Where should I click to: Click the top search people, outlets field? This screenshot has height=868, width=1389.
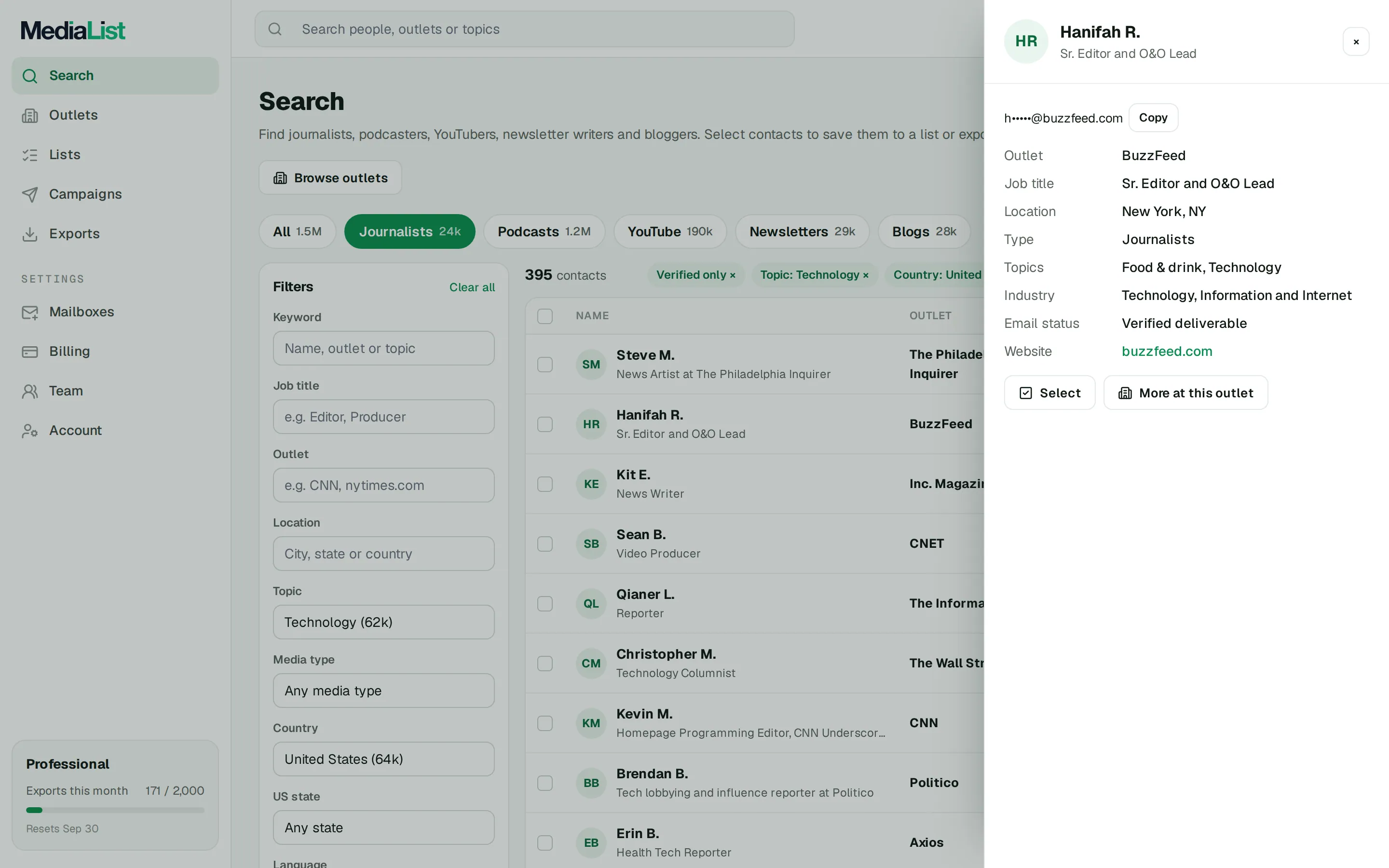[525, 29]
